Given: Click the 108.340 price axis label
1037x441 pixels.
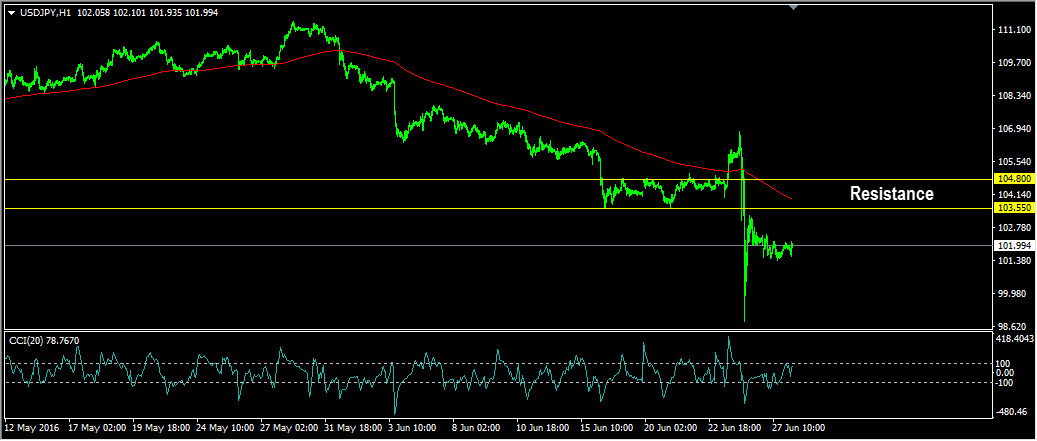Looking at the screenshot, I should (x=1013, y=97).
